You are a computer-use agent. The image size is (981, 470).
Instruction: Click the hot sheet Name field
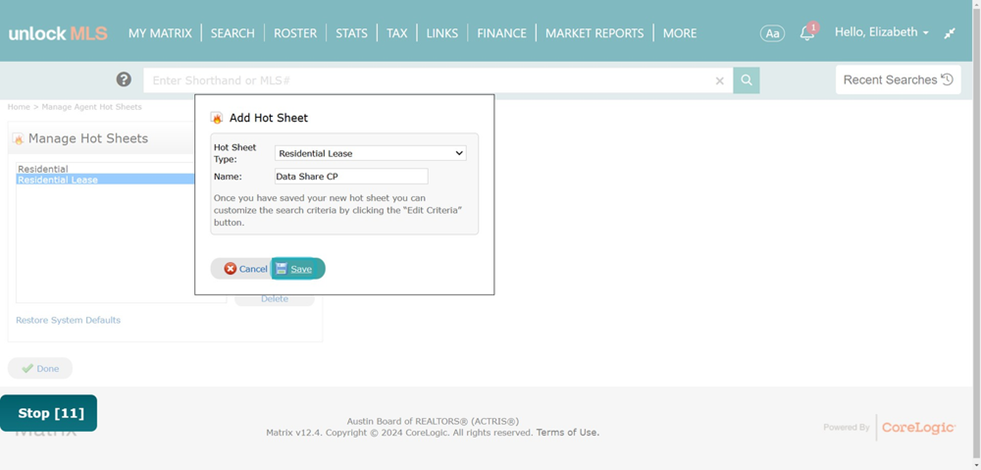click(x=352, y=176)
